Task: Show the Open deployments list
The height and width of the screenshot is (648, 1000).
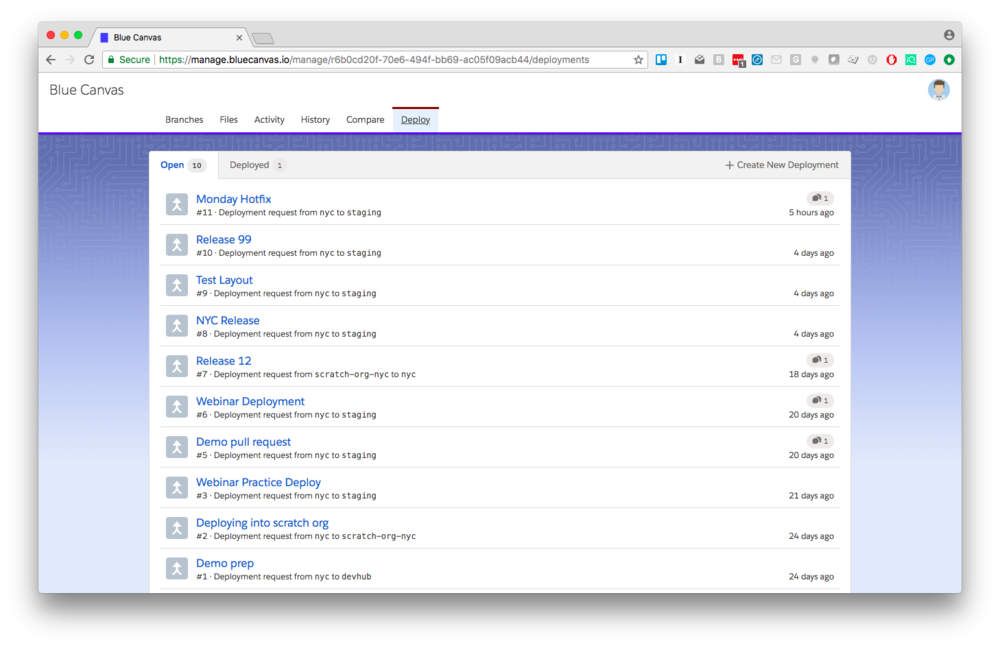Action: [184, 165]
